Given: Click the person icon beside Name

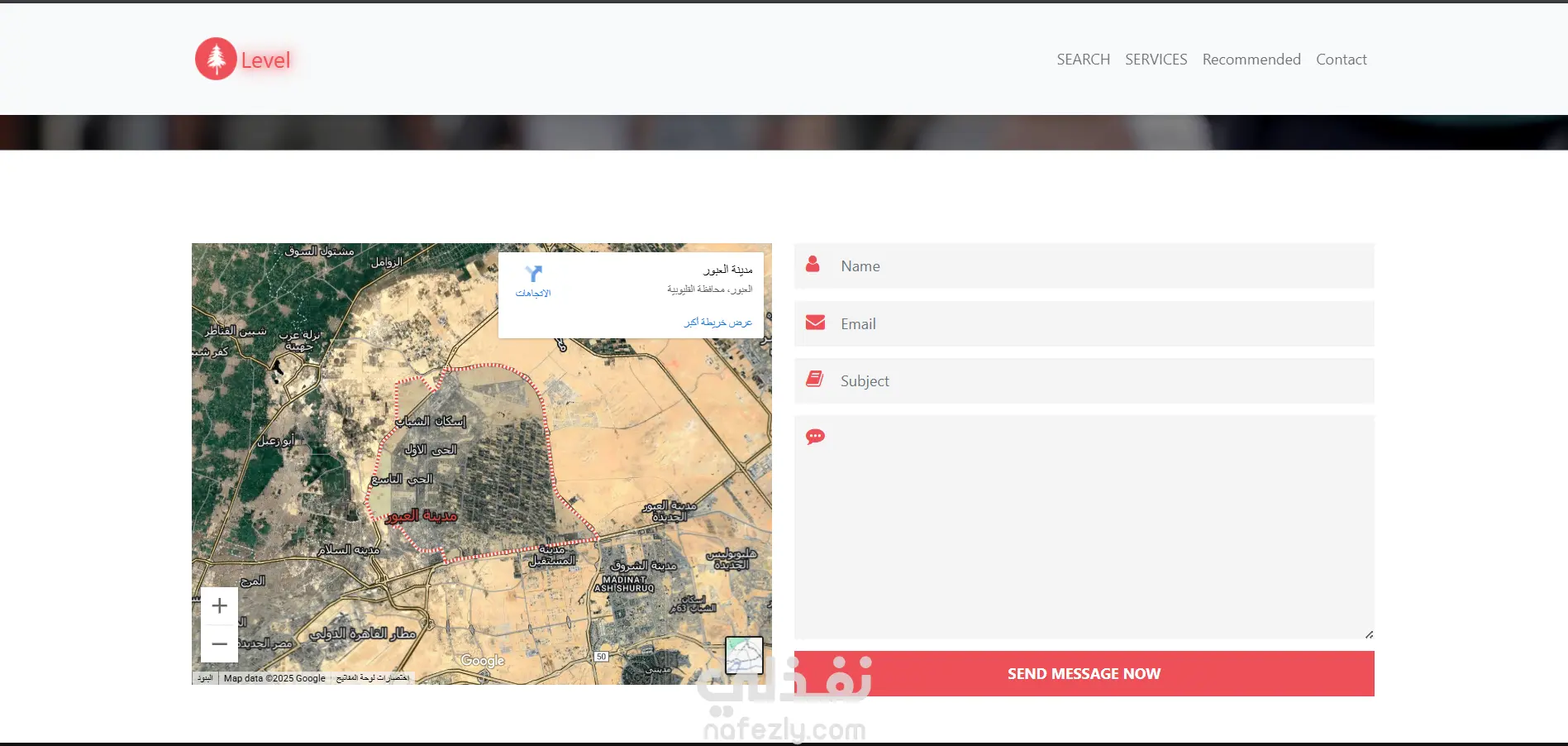Looking at the screenshot, I should coord(813,264).
